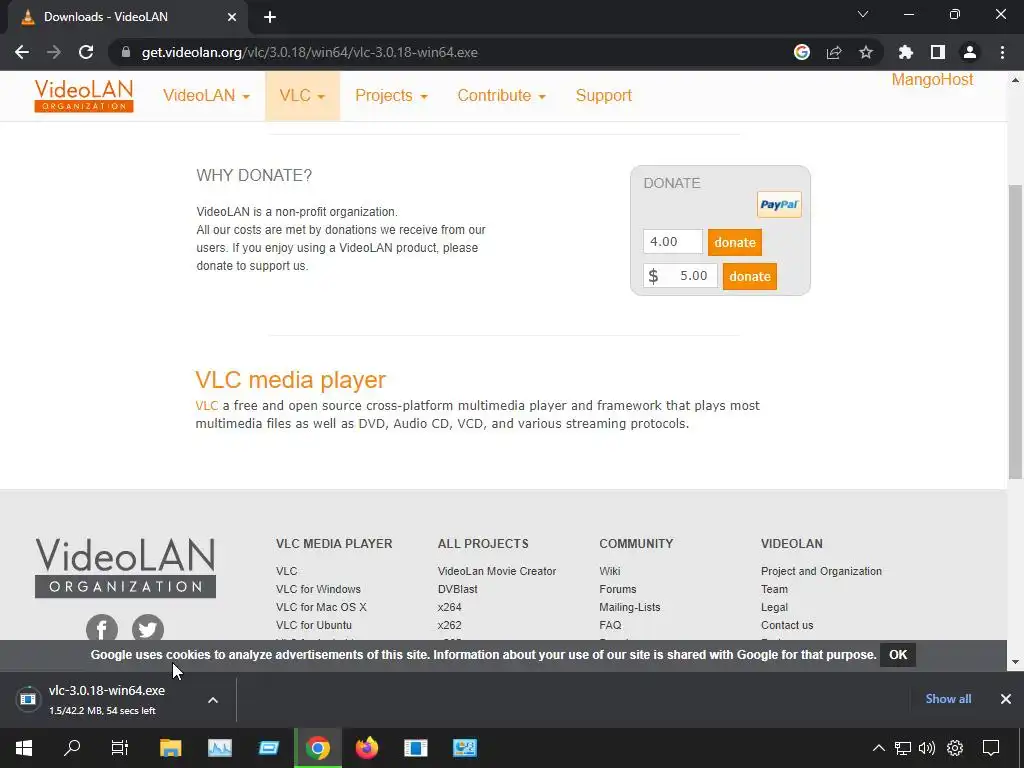Open the volume control in tray
The width and height of the screenshot is (1024, 768).
(927, 748)
